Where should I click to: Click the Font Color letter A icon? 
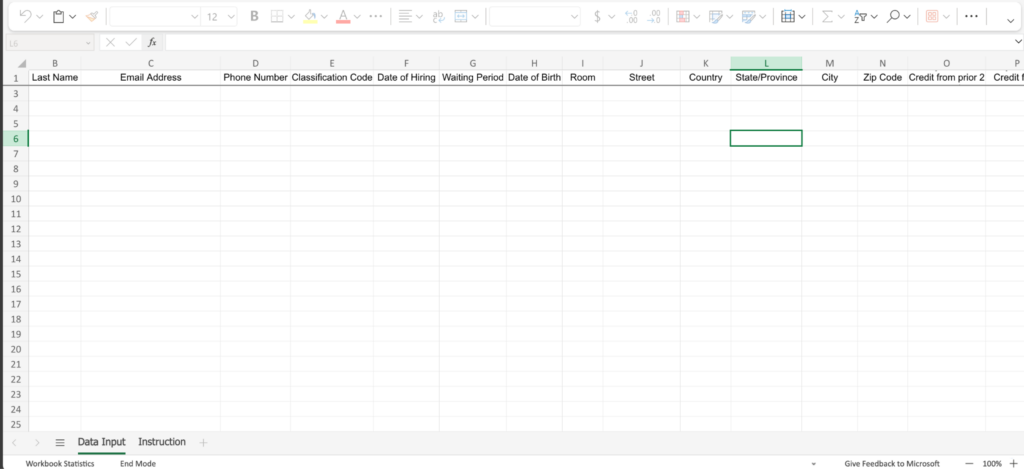(343, 16)
